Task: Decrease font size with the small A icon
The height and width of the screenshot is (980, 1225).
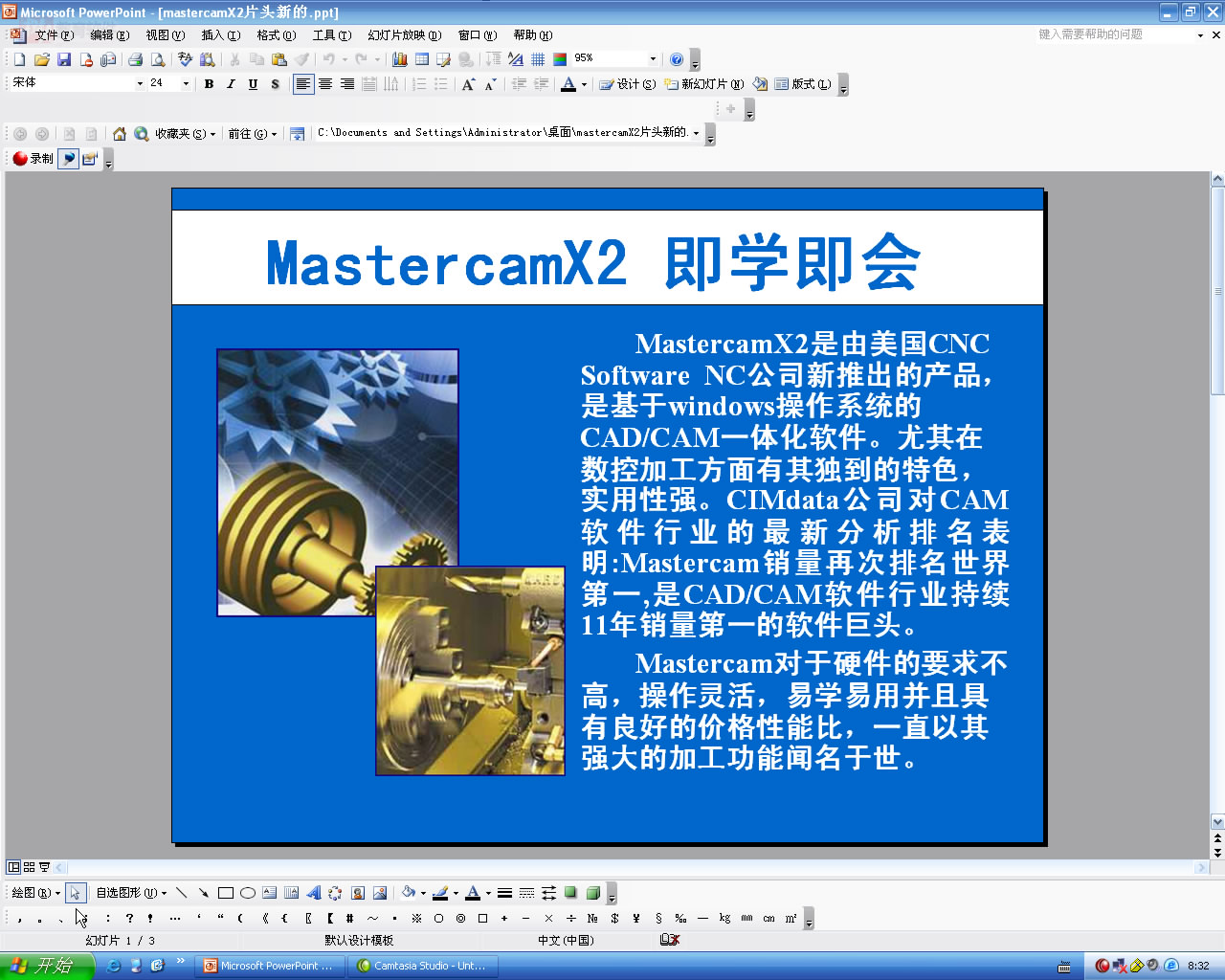Action: 490,84
